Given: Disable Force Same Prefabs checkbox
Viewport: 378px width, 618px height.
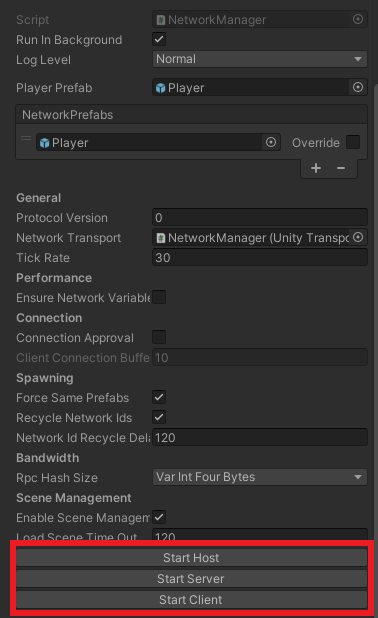Looking at the screenshot, I should coord(159,397).
